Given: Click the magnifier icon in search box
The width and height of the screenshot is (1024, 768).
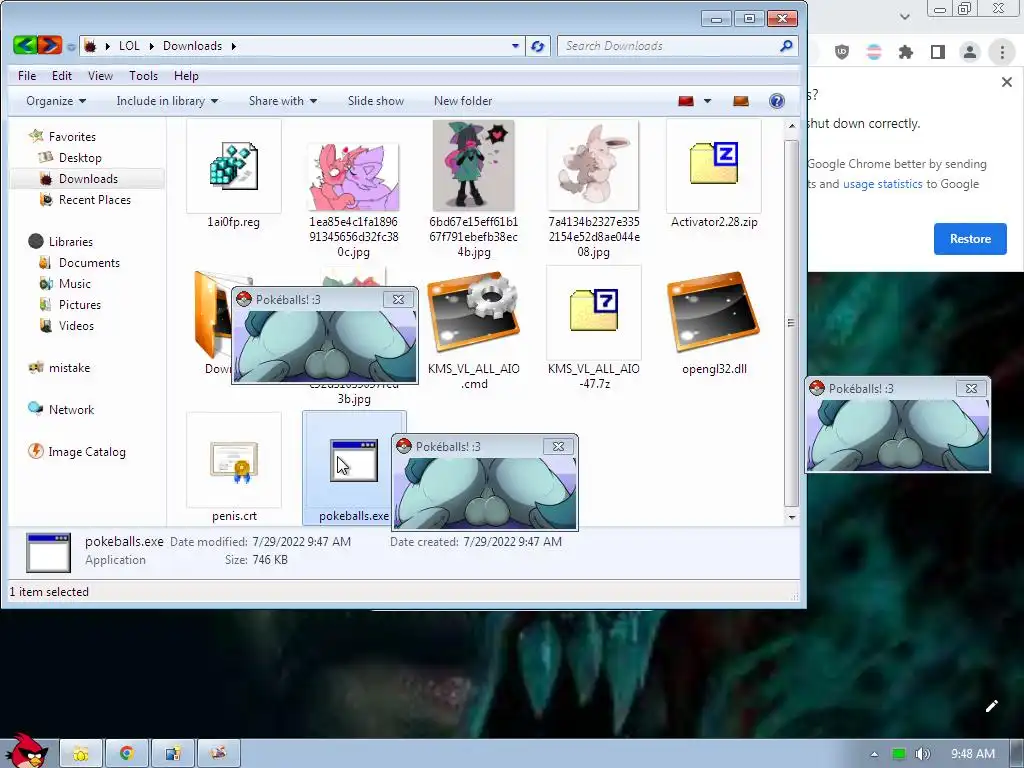Looking at the screenshot, I should coord(786,46).
